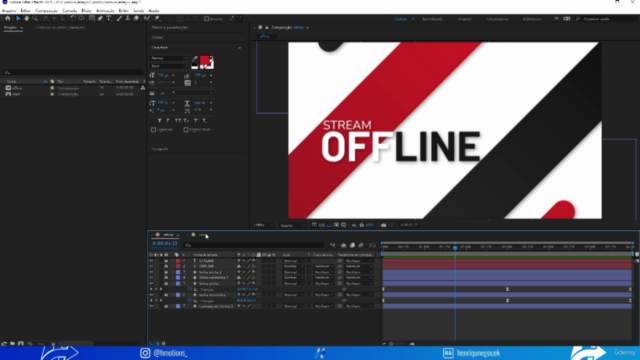Open the font style dropdown

(169, 66)
